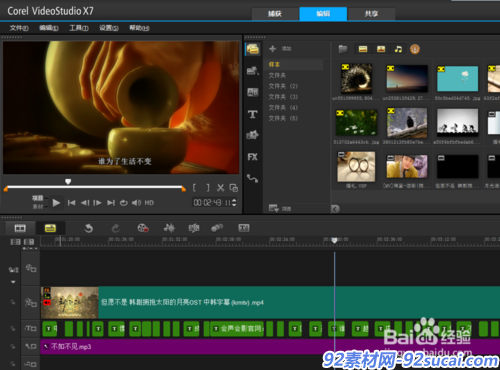Select the Media library icon in sidebar
The image size is (500, 370).
click(253, 49)
